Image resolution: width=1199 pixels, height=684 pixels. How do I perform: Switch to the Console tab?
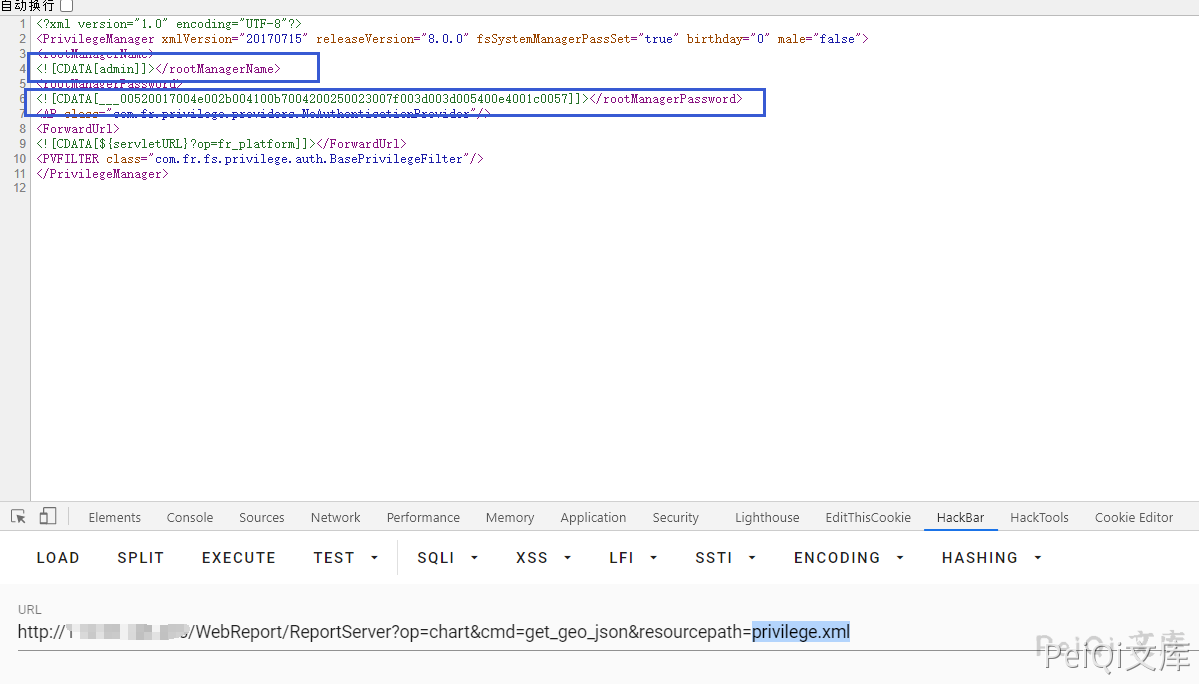[x=190, y=518]
